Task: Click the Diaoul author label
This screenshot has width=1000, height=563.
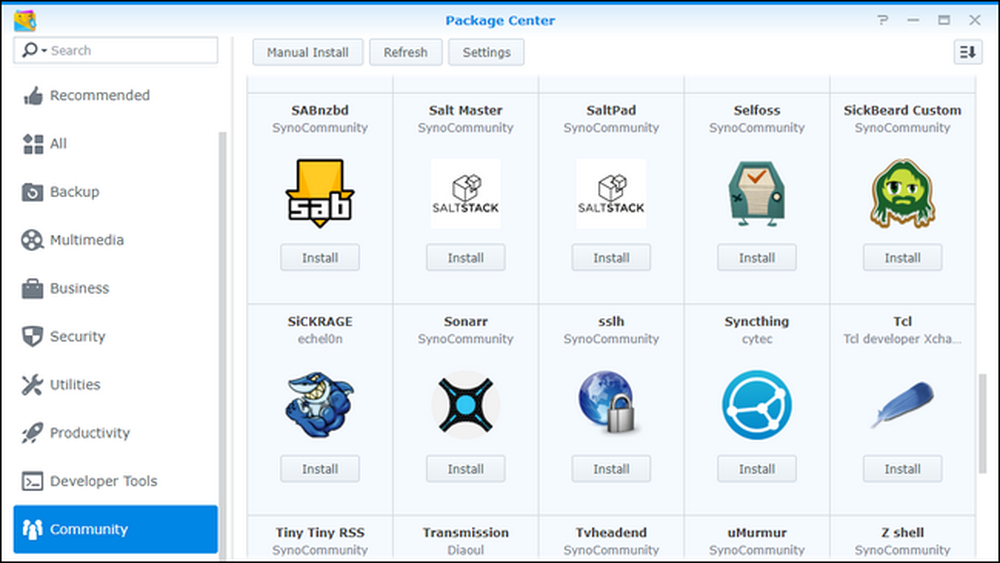Action: pyautogui.click(x=466, y=550)
